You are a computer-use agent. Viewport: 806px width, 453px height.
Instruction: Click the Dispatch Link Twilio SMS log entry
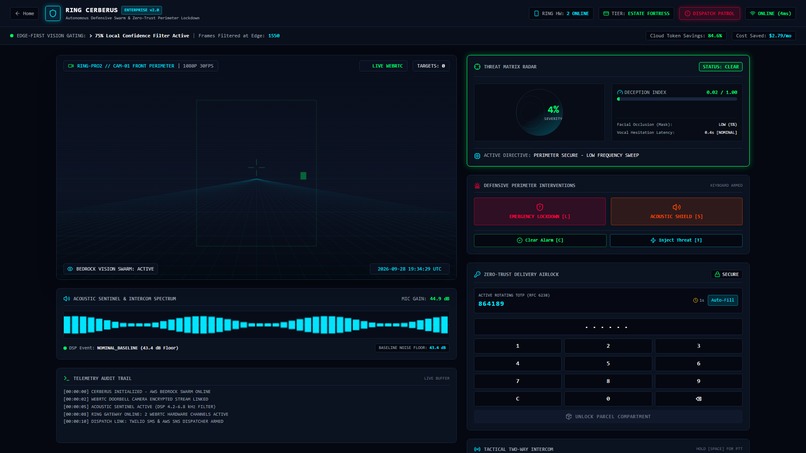143,422
